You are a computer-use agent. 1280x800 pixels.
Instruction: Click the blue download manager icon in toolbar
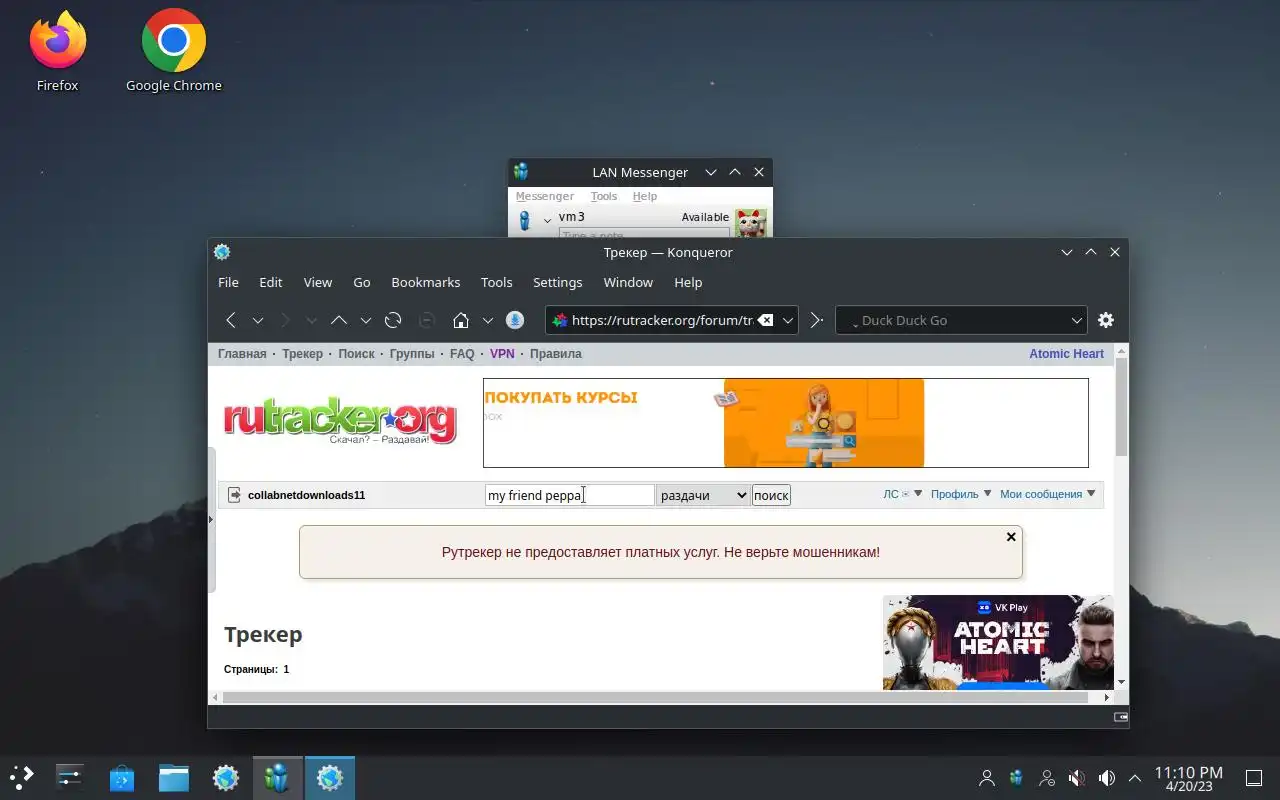(515, 320)
